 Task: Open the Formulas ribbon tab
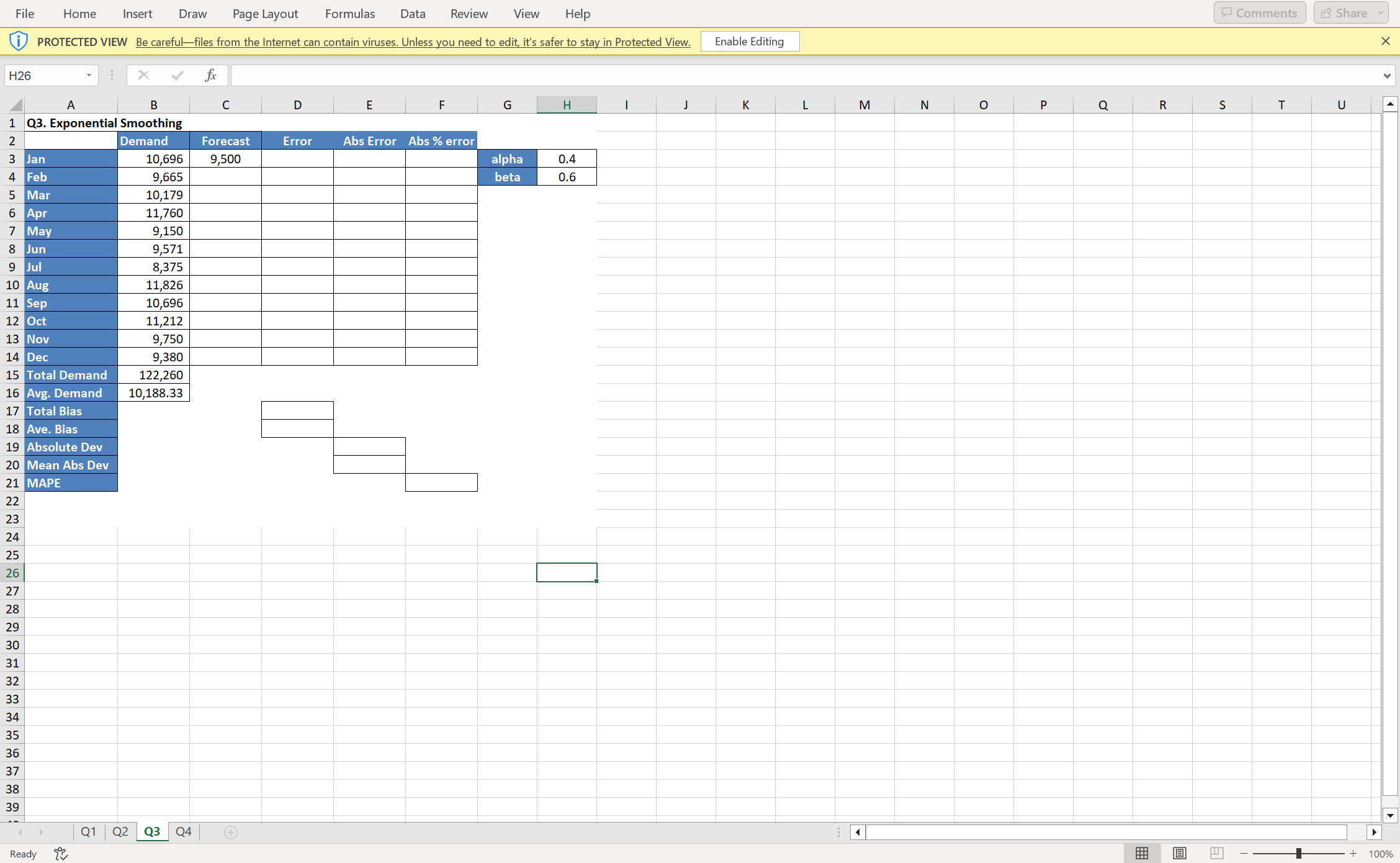pyautogui.click(x=349, y=14)
